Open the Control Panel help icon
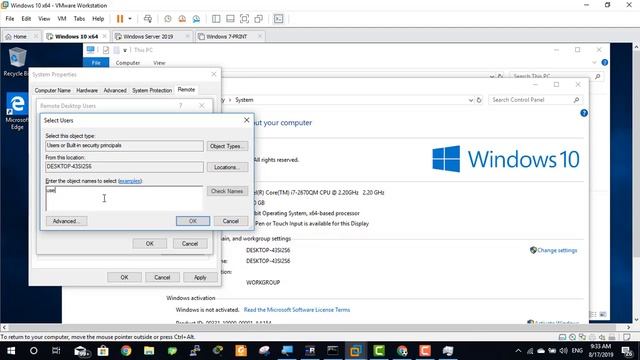 tap(584, 113)
